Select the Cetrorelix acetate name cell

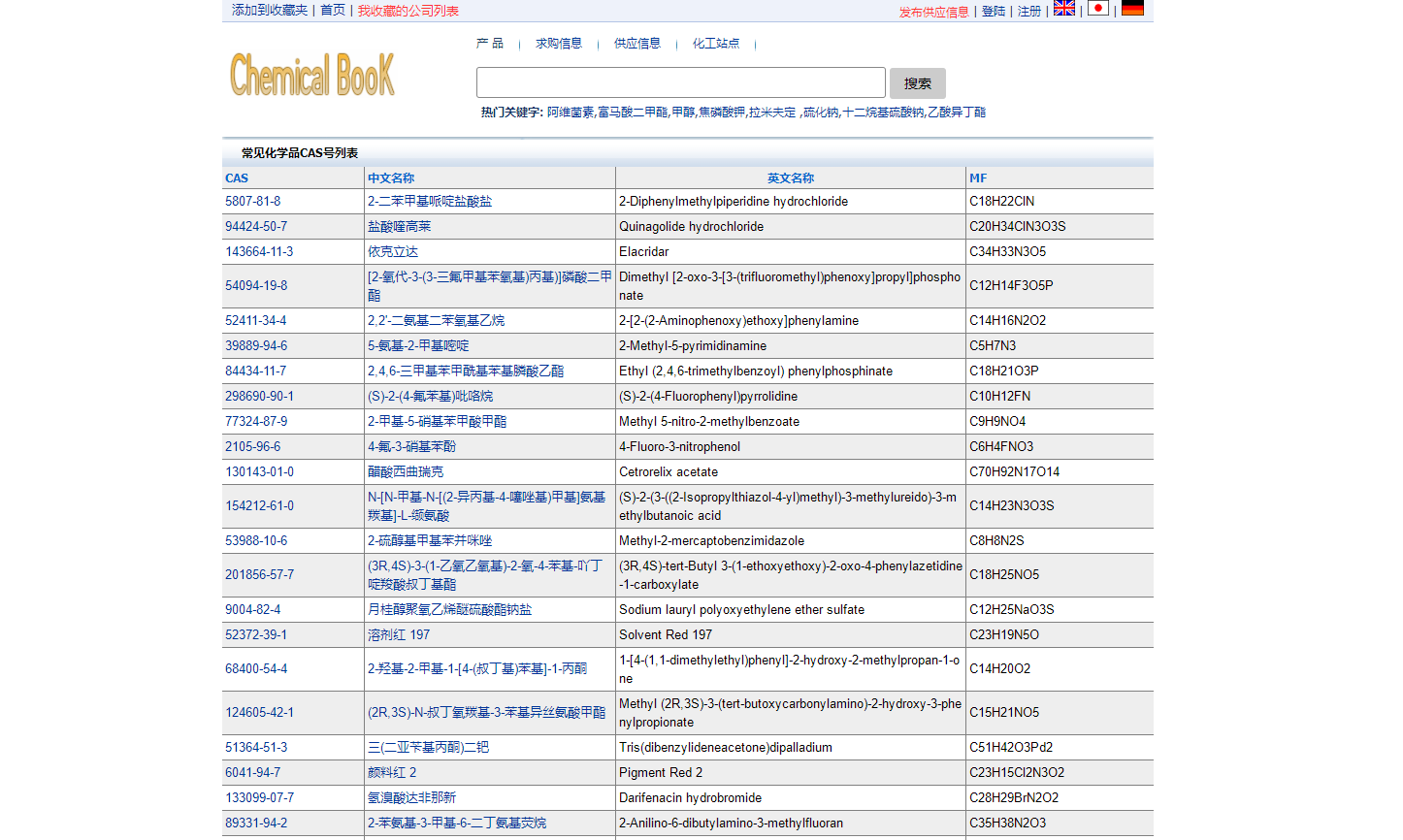[790, 472]
